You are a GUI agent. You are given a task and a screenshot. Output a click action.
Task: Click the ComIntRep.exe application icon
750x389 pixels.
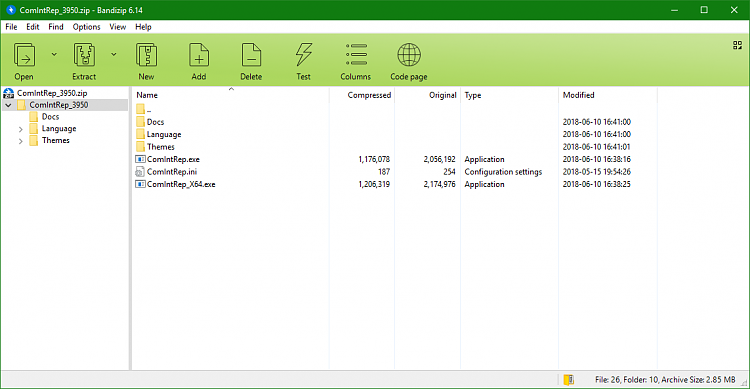click(140, 159)
